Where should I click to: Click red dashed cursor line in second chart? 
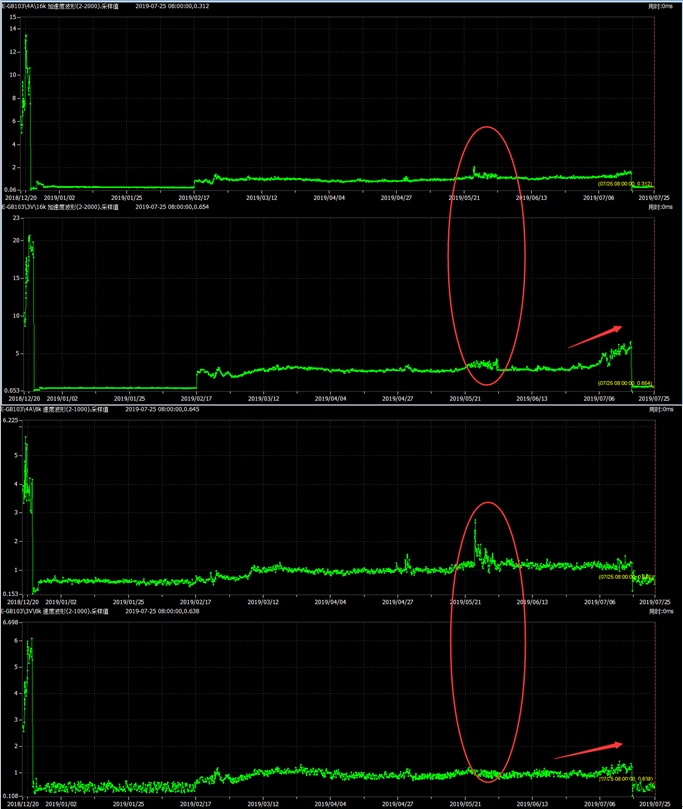(x=654, y=300)
